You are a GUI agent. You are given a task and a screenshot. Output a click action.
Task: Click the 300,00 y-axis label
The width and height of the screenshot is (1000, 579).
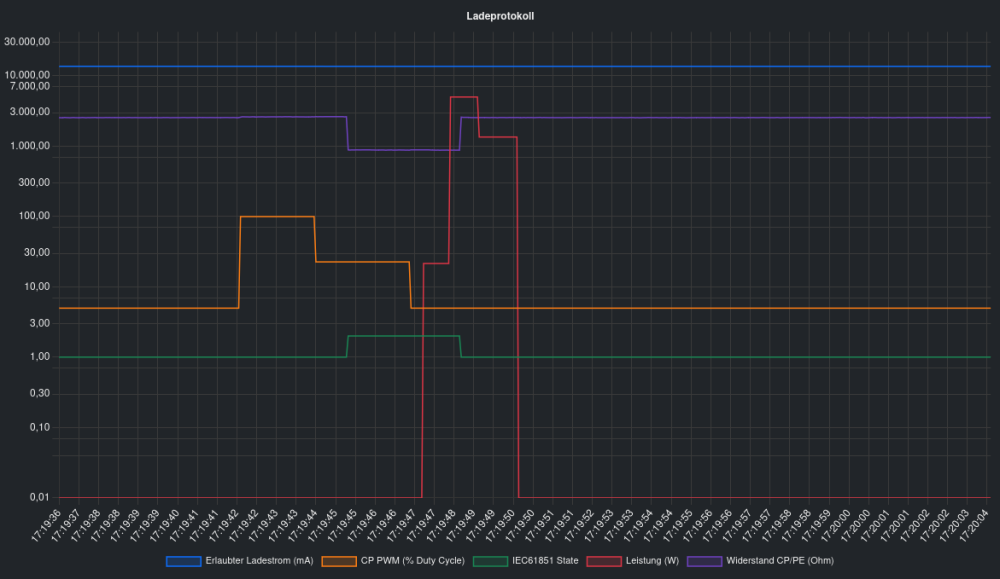click(34, 182)
